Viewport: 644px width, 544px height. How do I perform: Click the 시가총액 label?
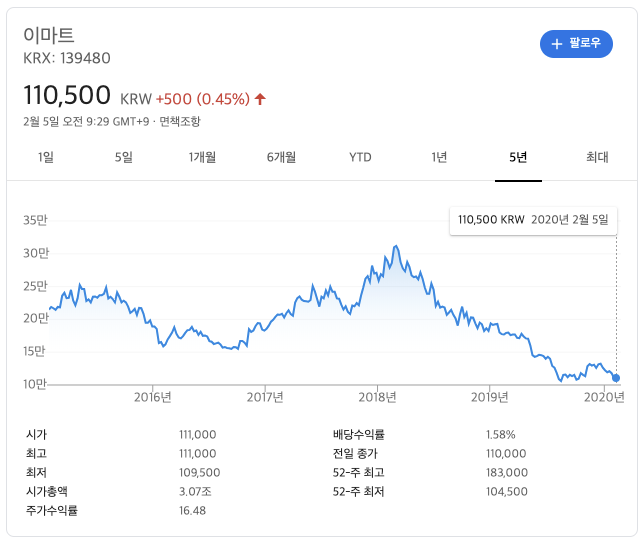47,491
